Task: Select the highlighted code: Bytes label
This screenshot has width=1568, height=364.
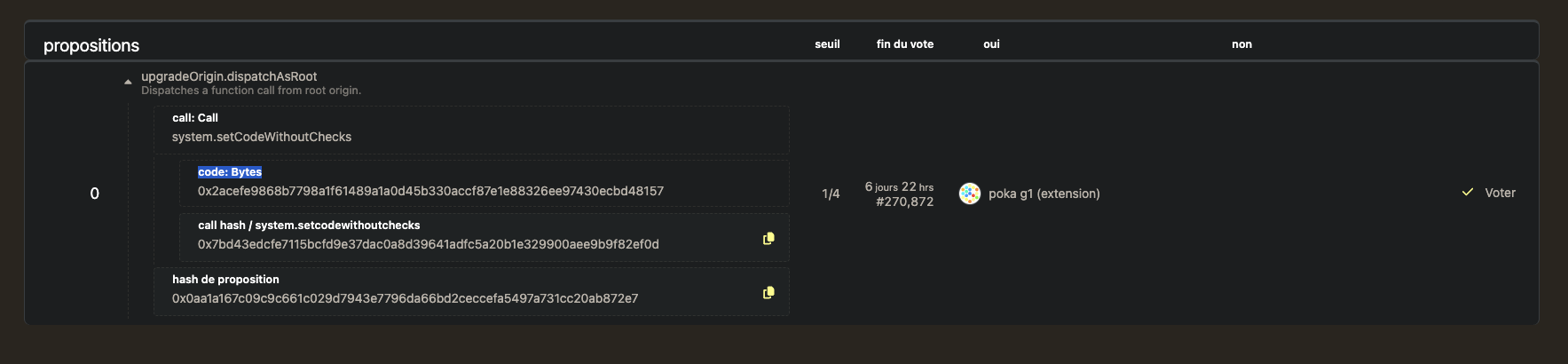Action: (230, 172)
